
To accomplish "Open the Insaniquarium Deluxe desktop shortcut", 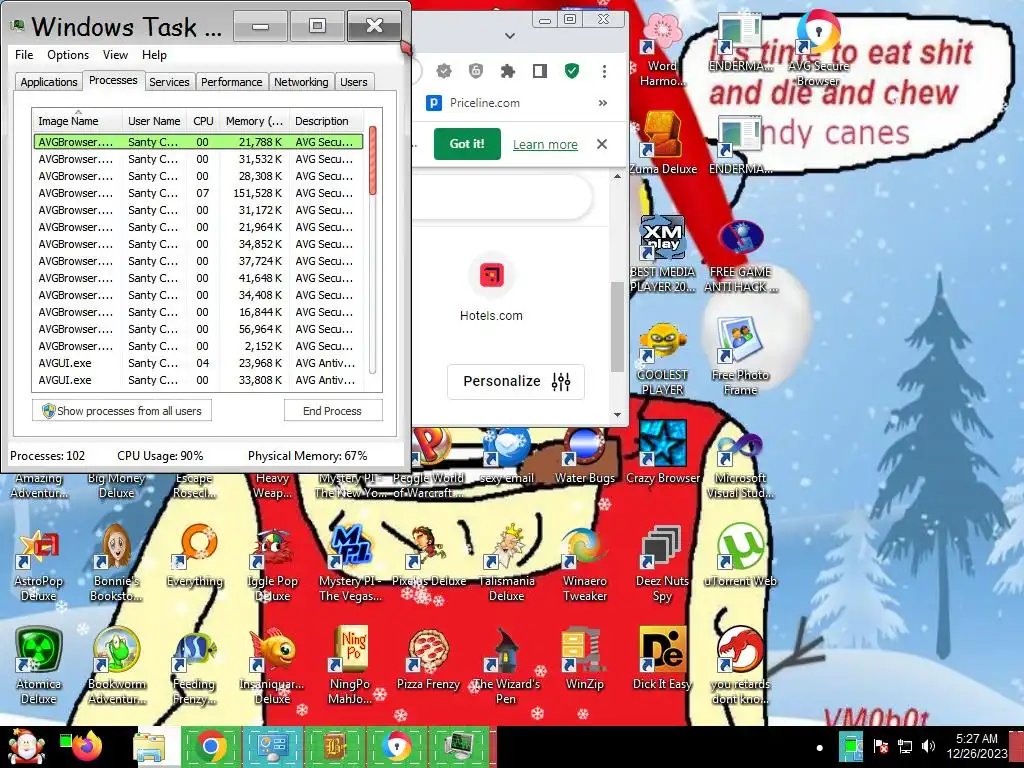I will pyautogui.click(x=272, y=666).
